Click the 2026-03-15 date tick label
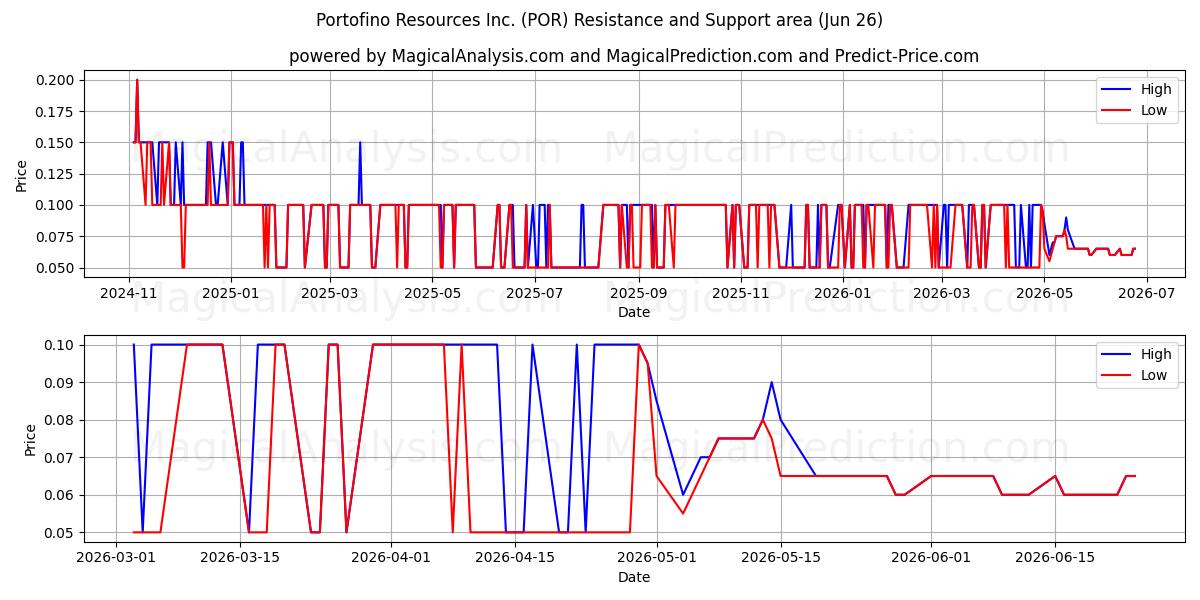The width and height of the screenshot is (1200, 600). 240,558
